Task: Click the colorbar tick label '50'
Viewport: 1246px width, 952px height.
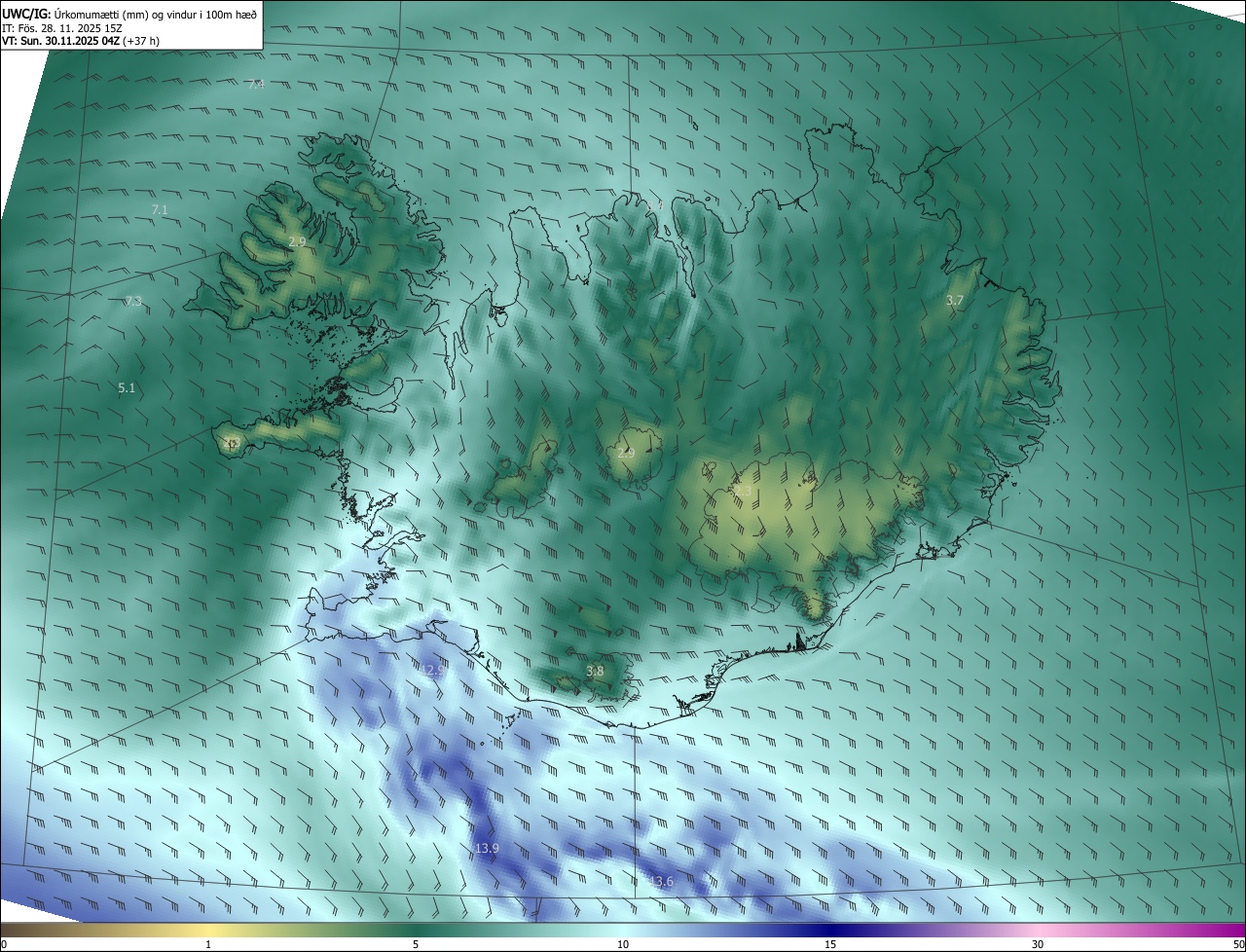Action: 1238,944
